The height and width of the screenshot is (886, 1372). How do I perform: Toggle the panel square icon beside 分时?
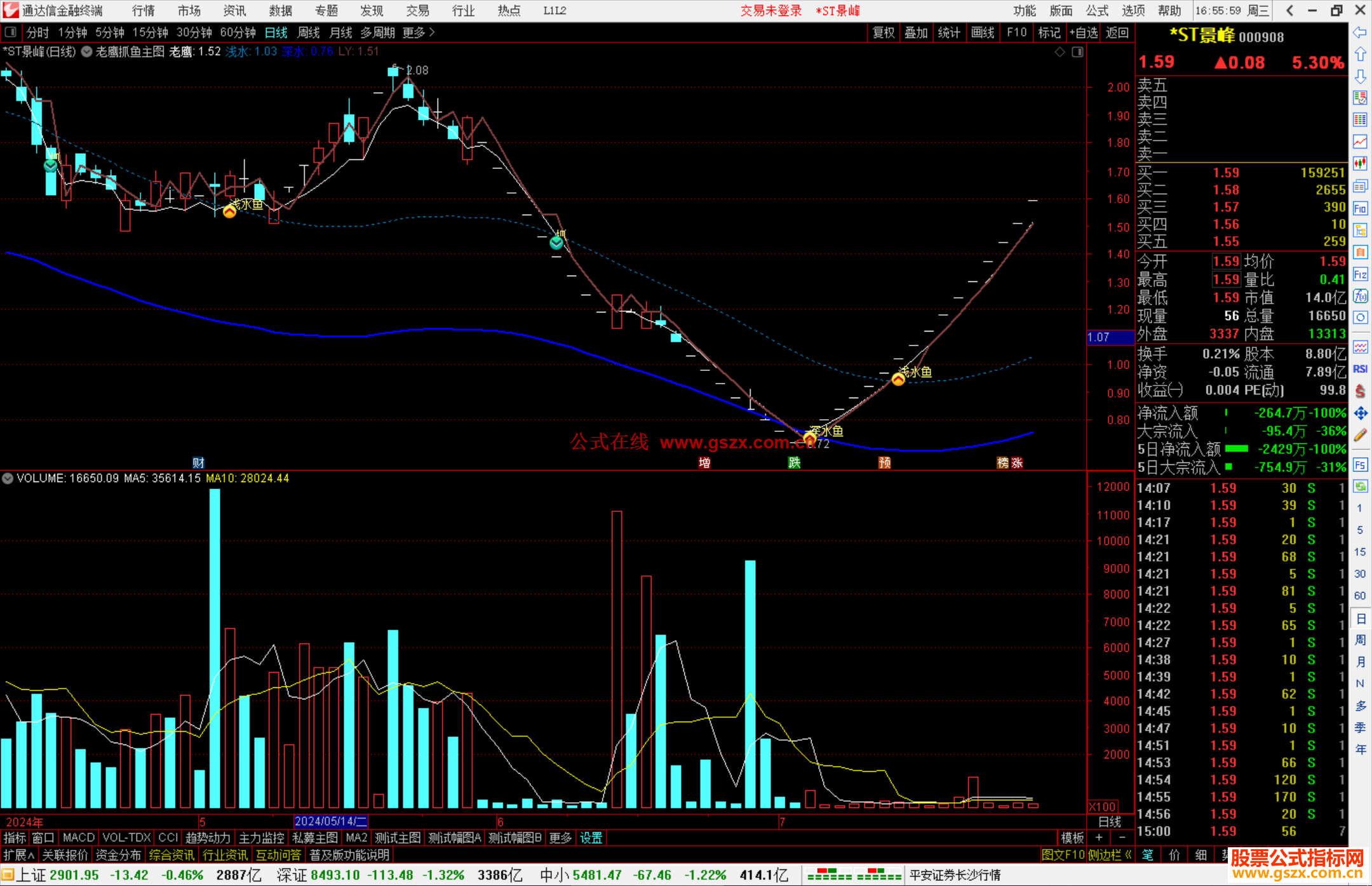[11, 32]
